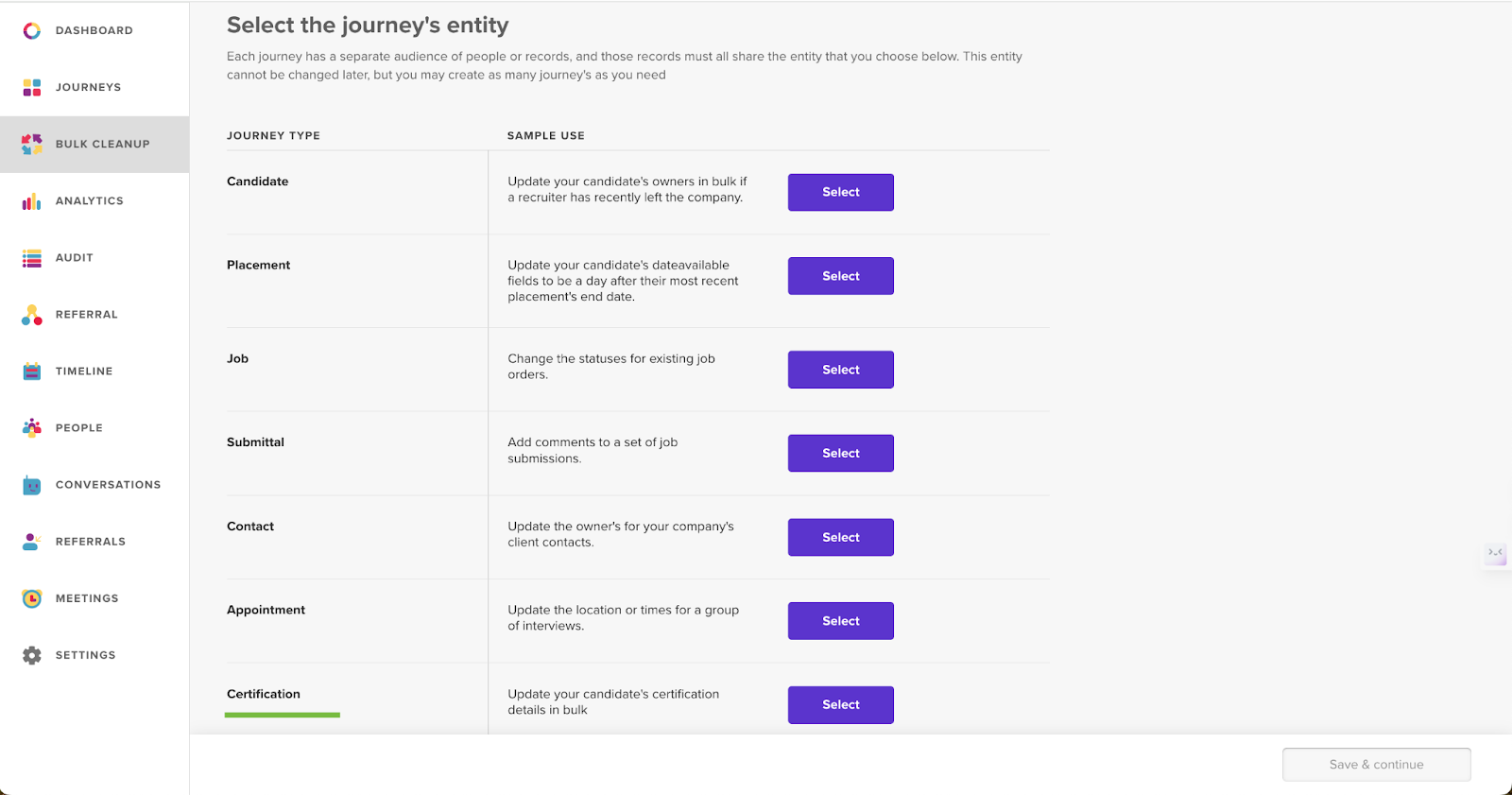Click the Referral dots icon
1512x795 pixels.
tap(32, 315)
